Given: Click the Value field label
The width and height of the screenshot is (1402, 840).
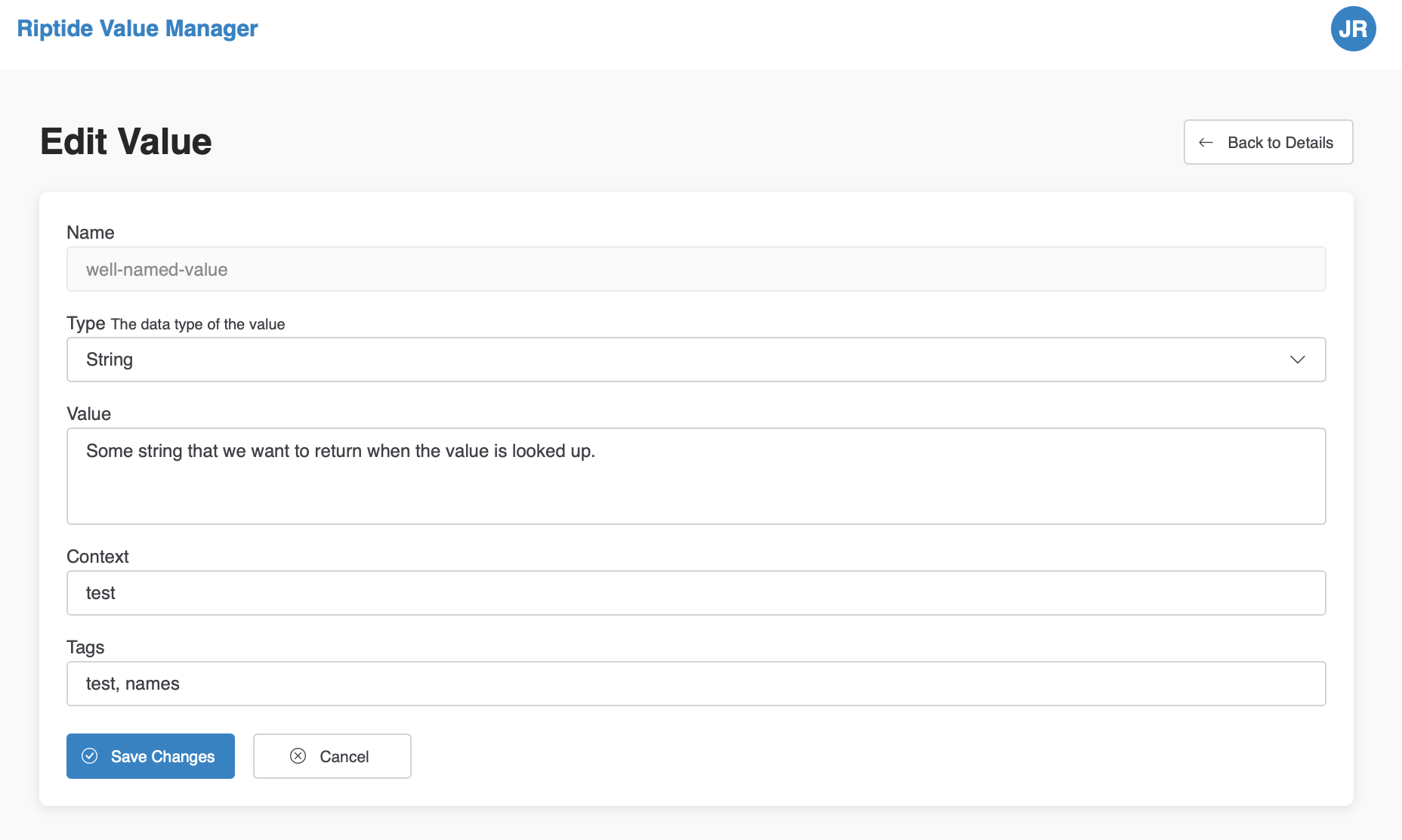Looking at the screenshot, I should (x=89, y=414).
